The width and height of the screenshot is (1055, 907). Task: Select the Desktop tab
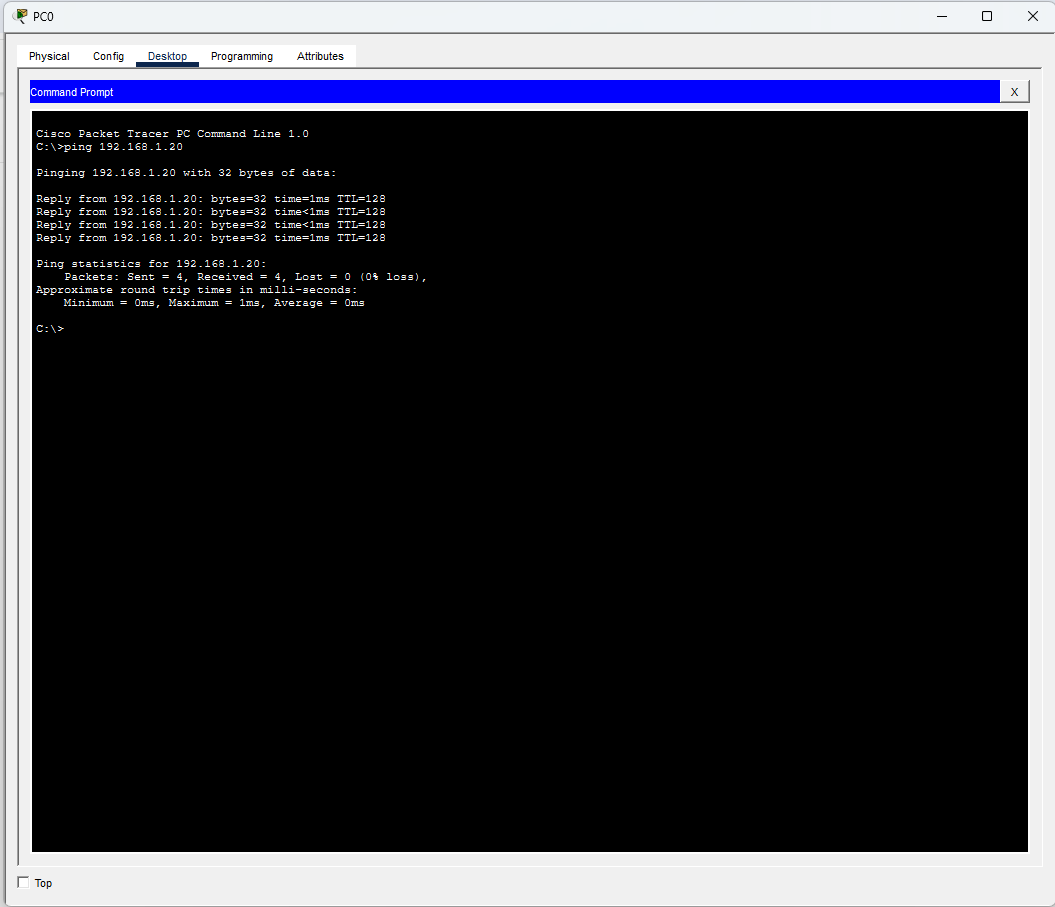168,57
